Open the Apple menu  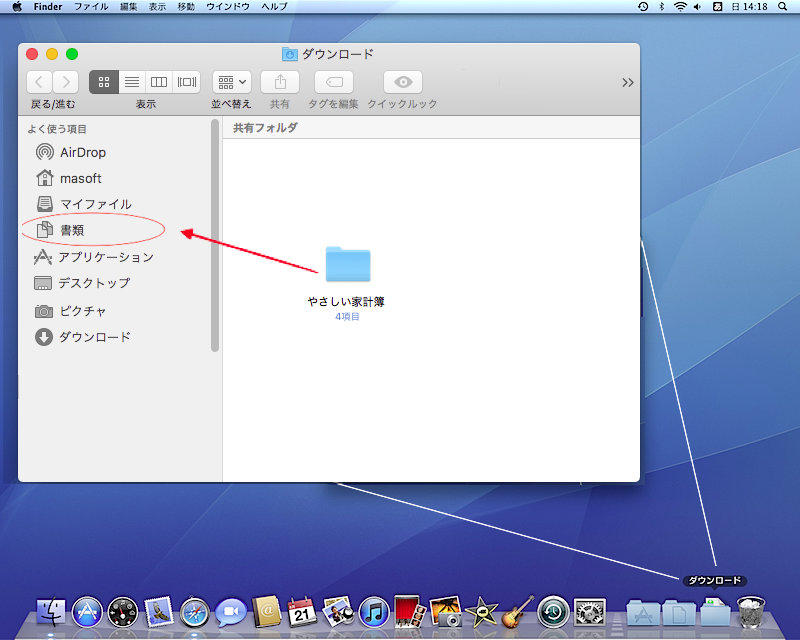17,7
